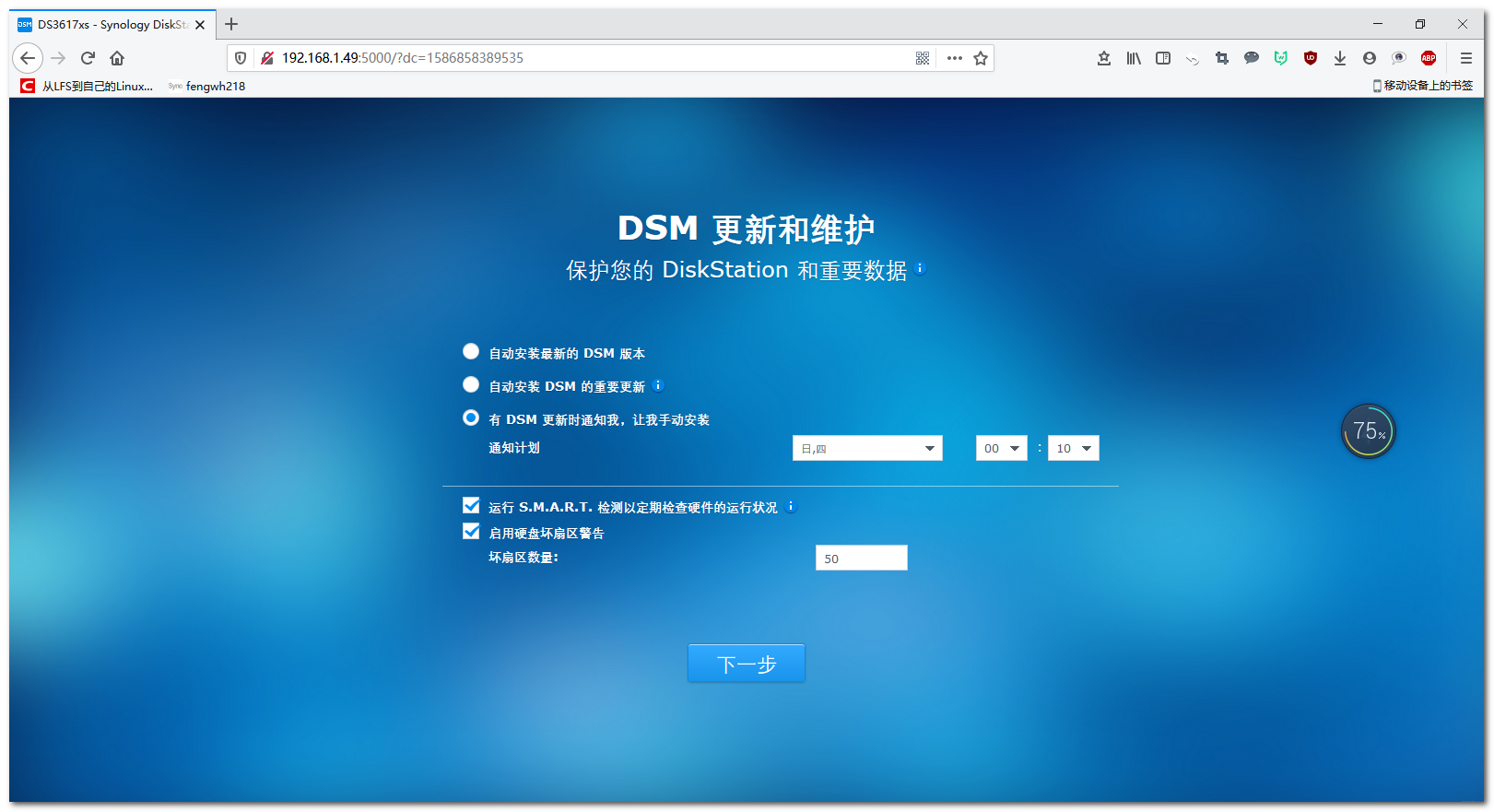Show insecure connection lock info
This screenshot has height=812, width=1494.
click(267, 58)
